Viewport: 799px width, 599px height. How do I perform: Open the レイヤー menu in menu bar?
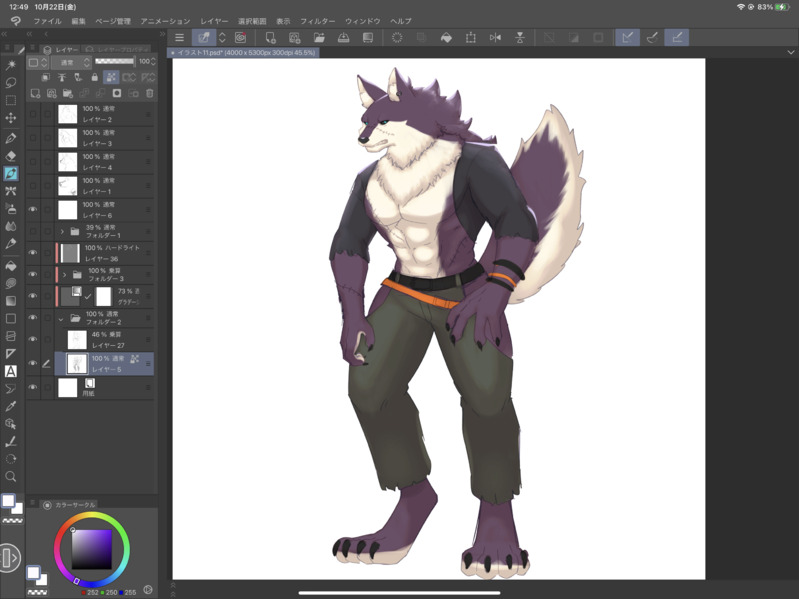(214, 21)
